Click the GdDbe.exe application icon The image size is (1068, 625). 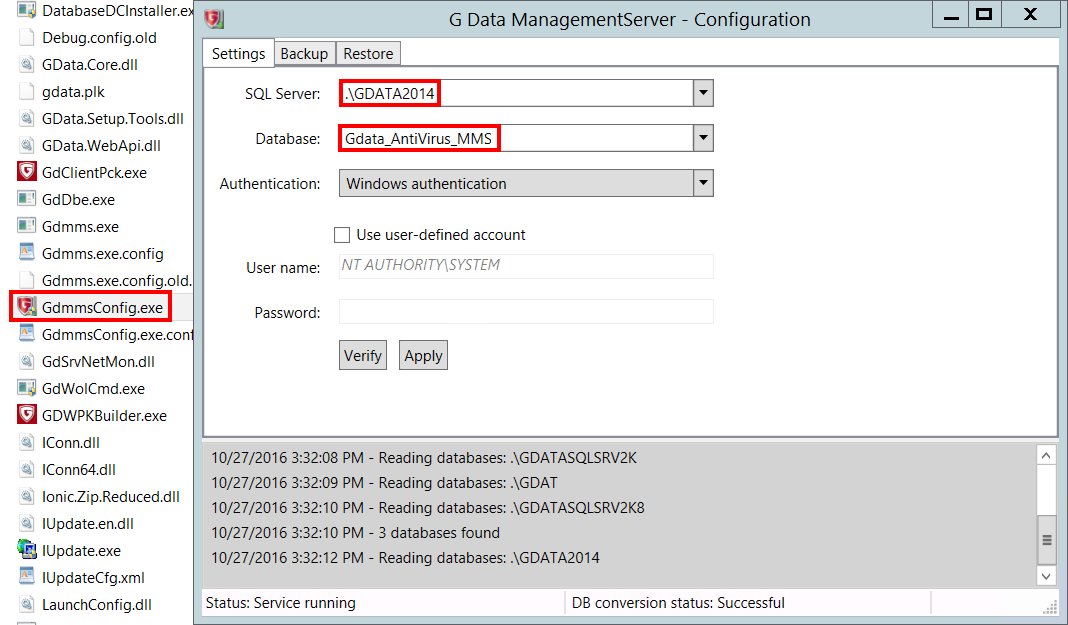tap(27, 199)
